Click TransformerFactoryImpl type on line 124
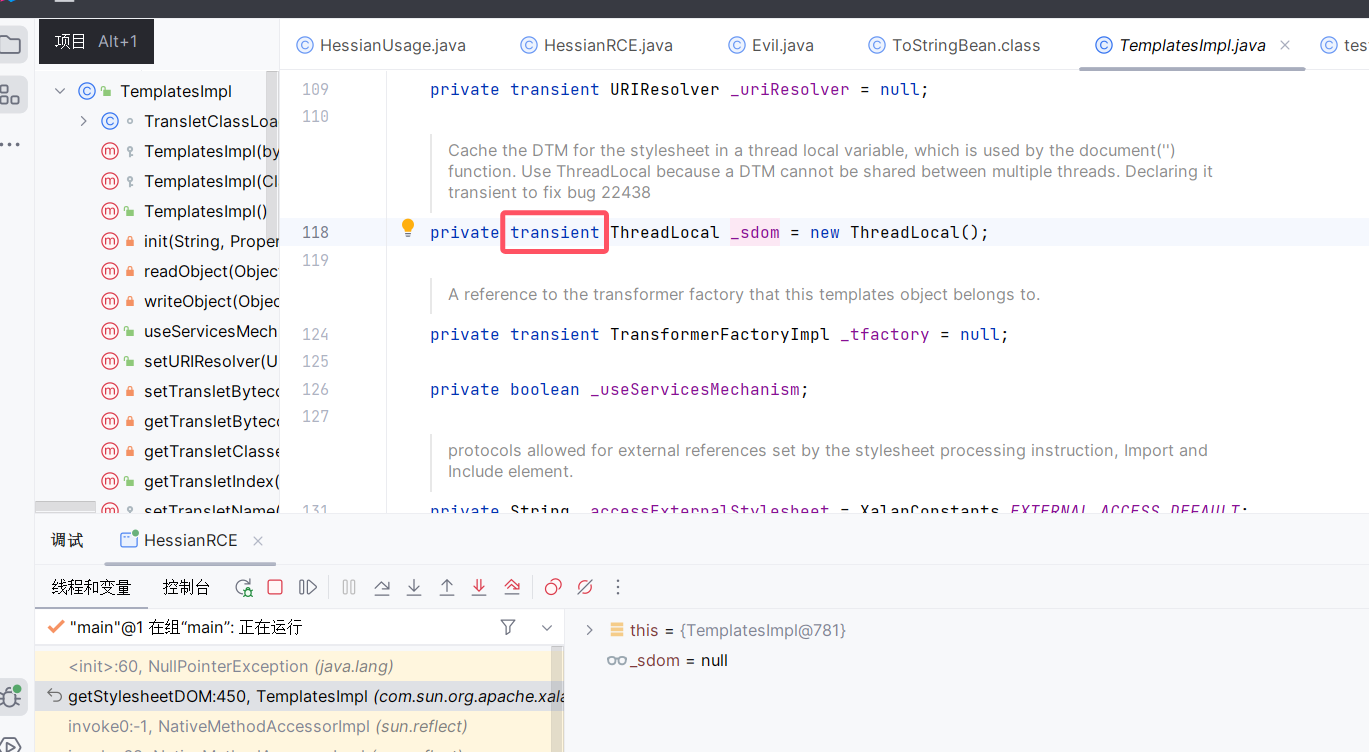 [720, 334]
